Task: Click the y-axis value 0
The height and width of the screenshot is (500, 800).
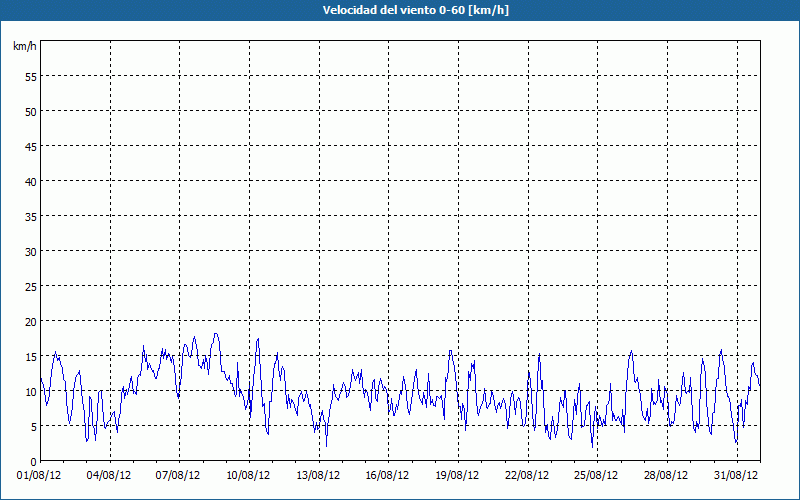Action: click(34, 462)
